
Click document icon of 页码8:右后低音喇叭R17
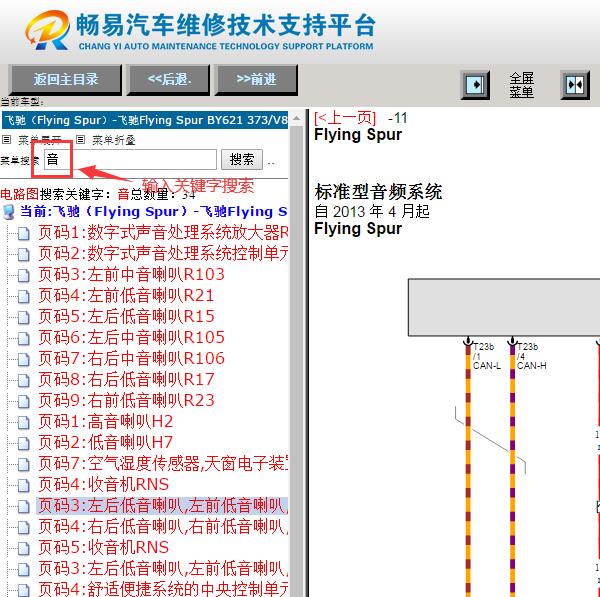coord(23,380)
